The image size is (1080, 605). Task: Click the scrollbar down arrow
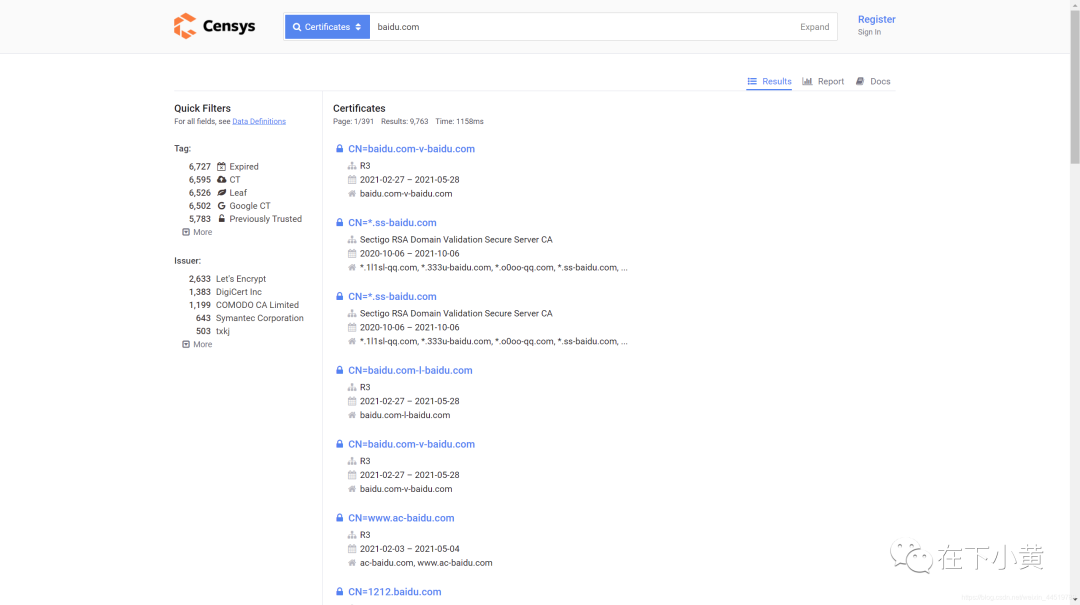[x=1074, y=599]
